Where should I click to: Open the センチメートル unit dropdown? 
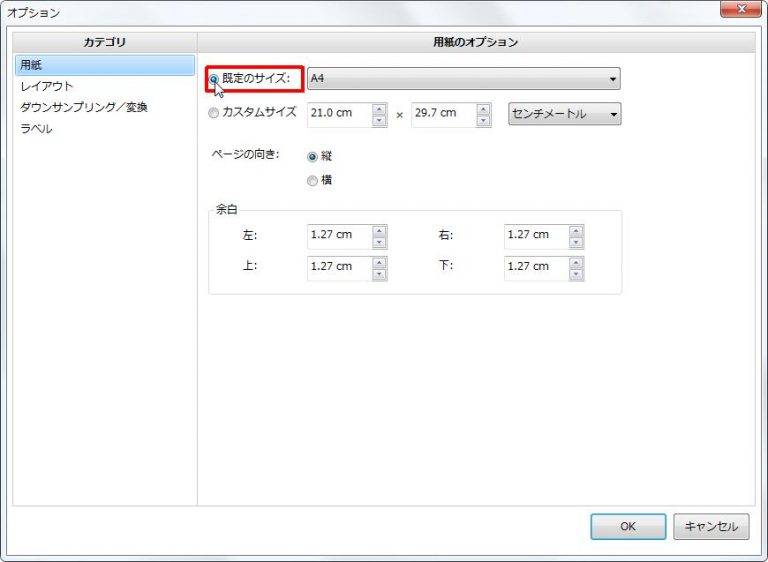564,114
